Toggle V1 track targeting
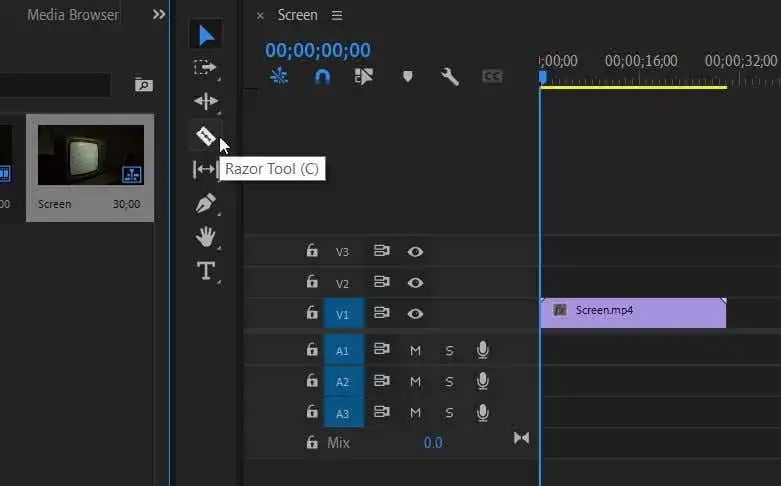This screenshot has height=486, width=781. pos(344,314)
